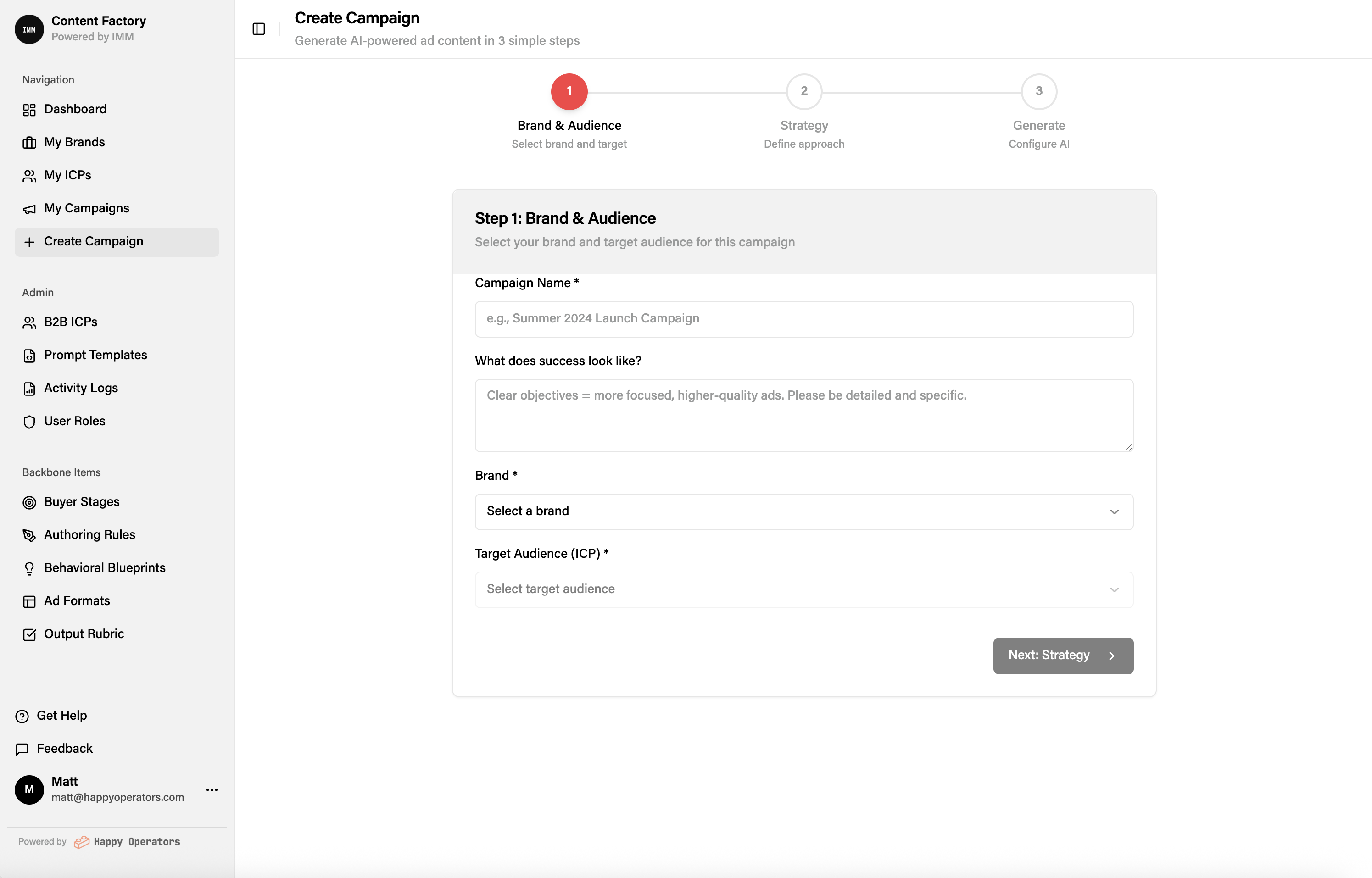
Task: Open the Select a brand dropdown
Action: point(803,511)
